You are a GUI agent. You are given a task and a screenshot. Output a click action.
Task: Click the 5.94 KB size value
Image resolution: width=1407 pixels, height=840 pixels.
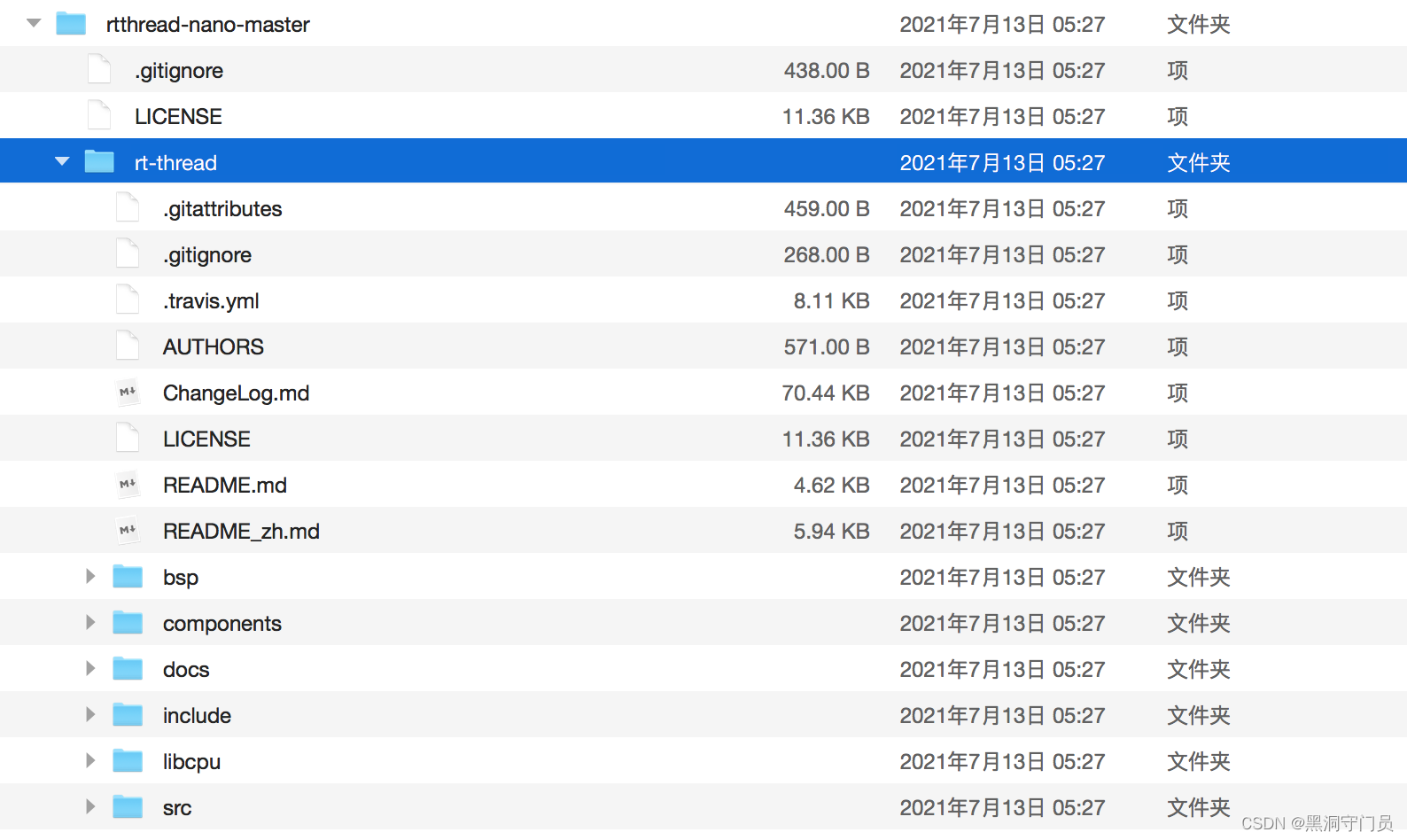coord(832,532)
